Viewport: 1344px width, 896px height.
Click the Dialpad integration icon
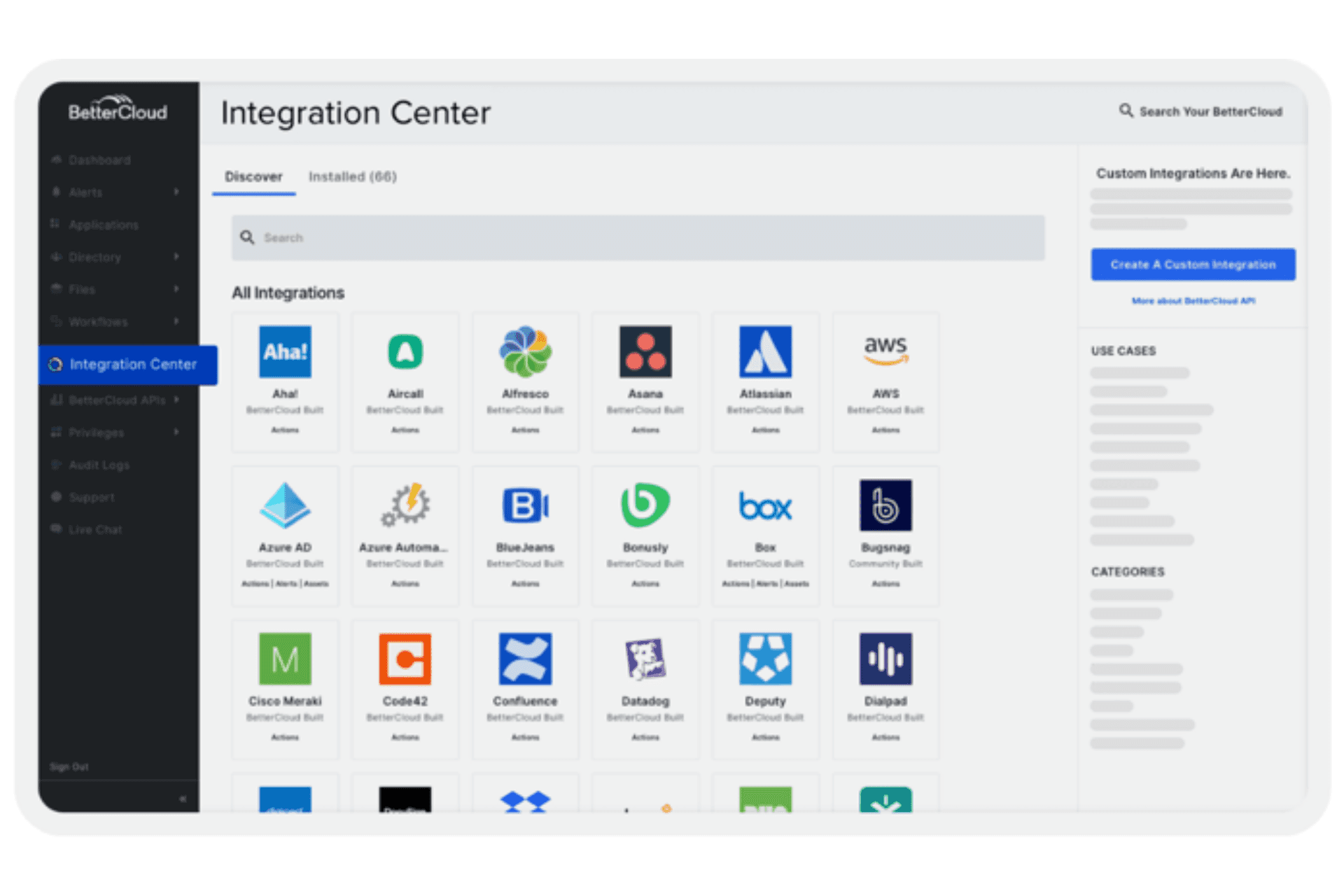pyautogui.click(x=885, y=659)
